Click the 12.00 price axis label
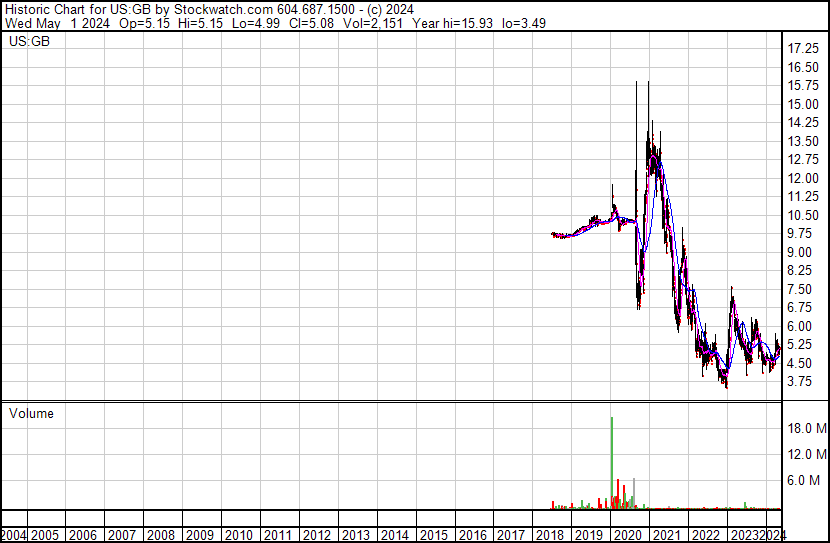This screenshot has height=543, width=830. 803,178
